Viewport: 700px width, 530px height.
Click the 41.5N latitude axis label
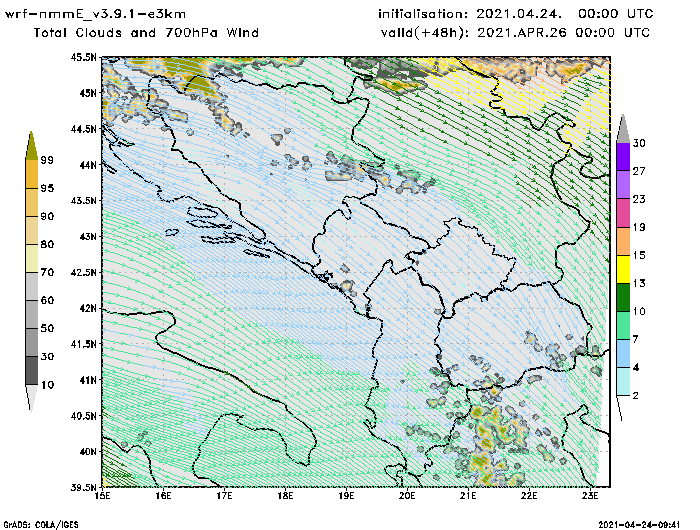pos(83,344)
